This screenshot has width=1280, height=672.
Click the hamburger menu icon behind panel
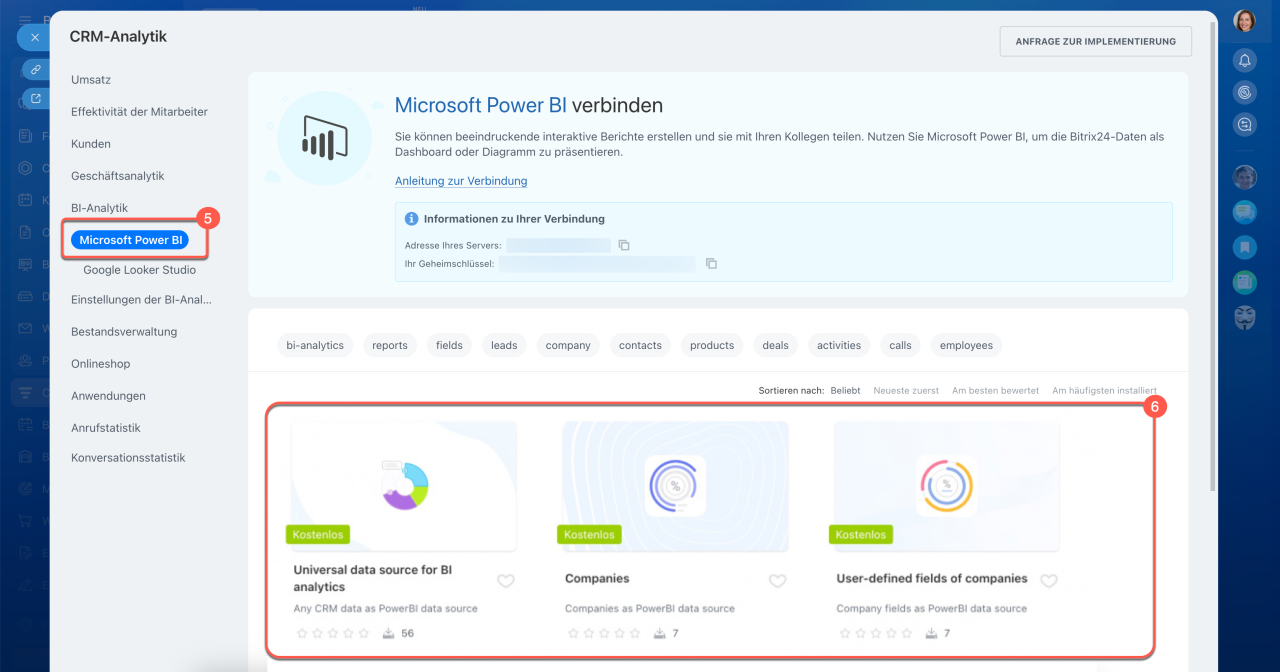click(25, 19)
